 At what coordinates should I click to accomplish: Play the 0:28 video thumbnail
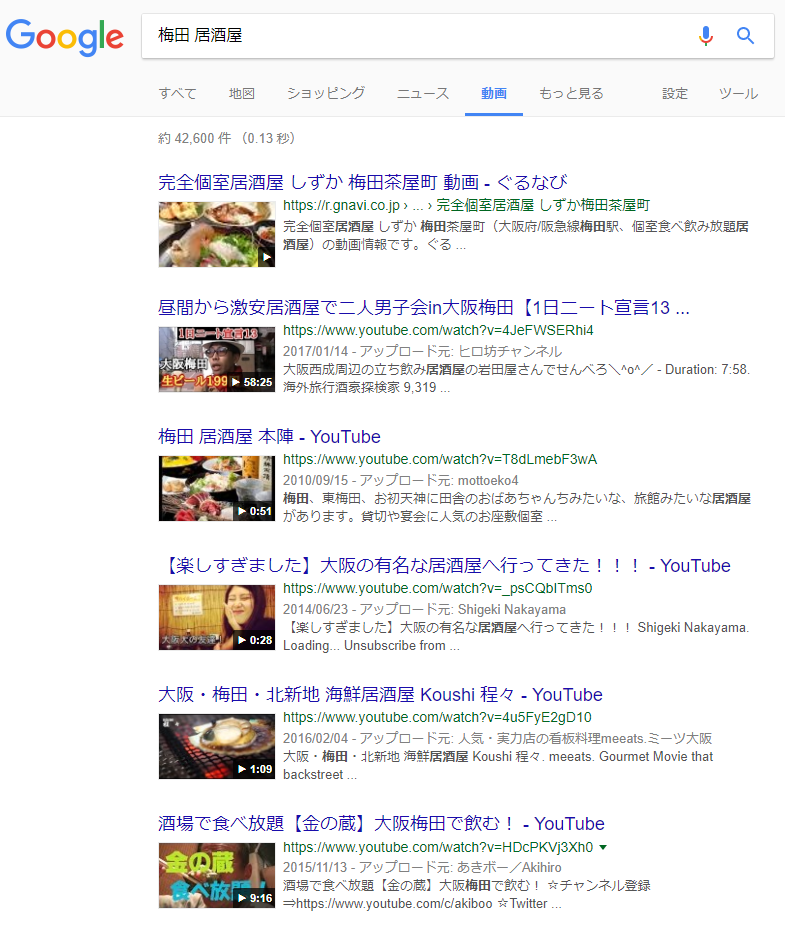[217, 617]
